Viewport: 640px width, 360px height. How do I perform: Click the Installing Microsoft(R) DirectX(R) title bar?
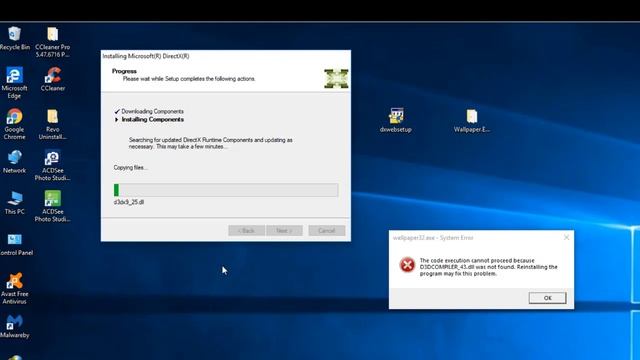click(226, 56)
